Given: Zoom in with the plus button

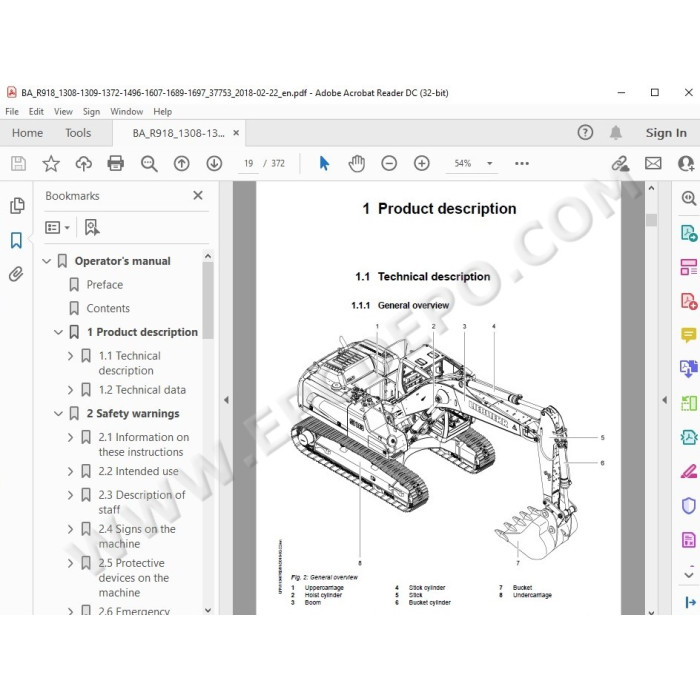Looking at the screenshot, I should [421, 163].
